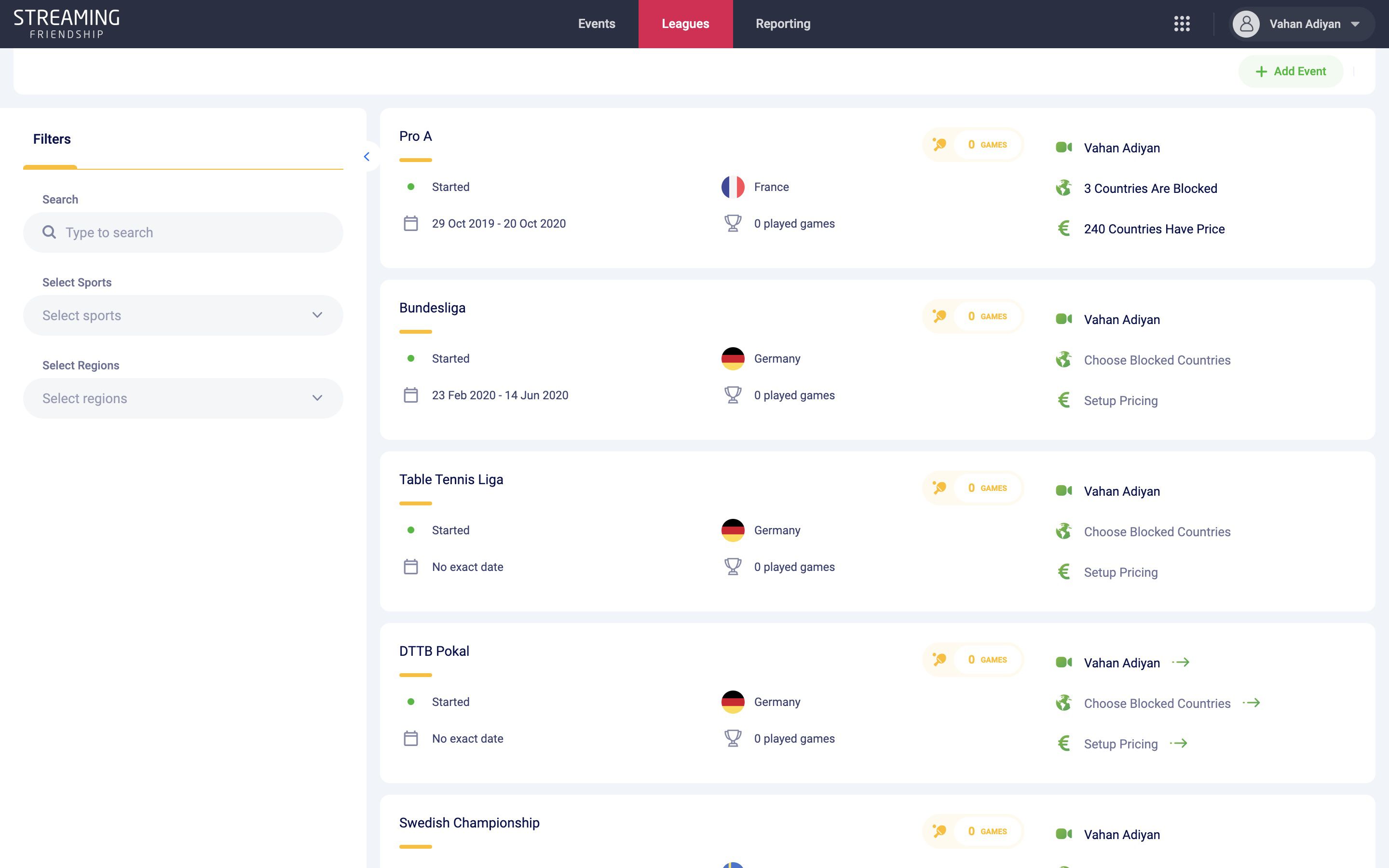Image resolution: width=1389 pixels, height=868 pixels.
Task: Open the Select sports dropdown
Action: click(x=183, y=315)
